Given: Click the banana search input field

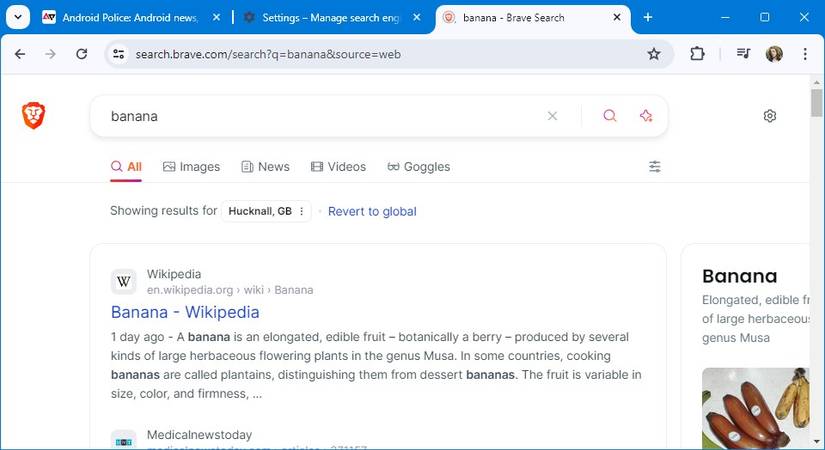Looking at the screenshot, I should tap(320, 116).
